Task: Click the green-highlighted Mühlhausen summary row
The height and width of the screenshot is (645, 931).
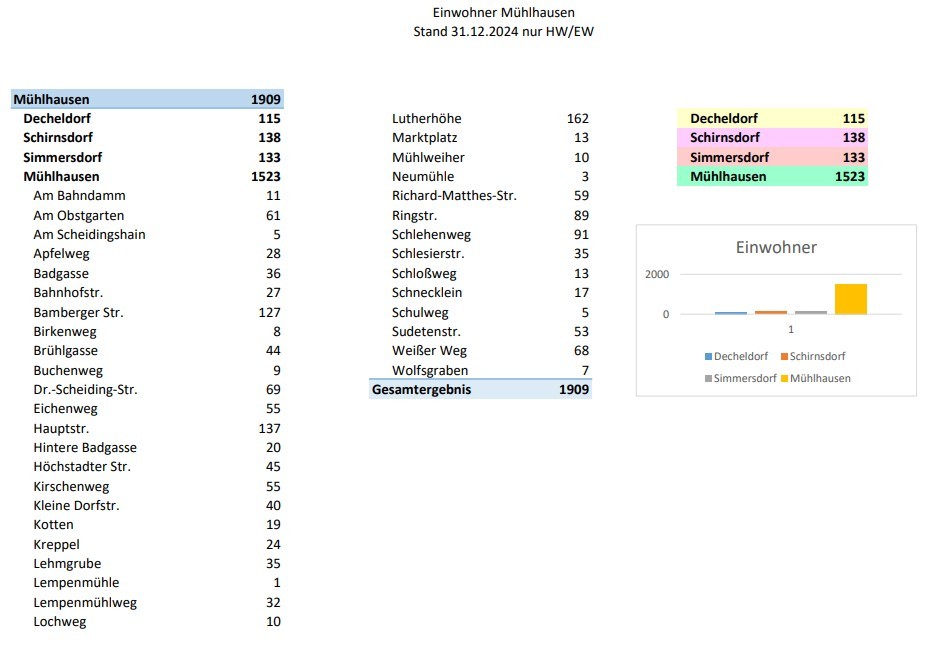Action: (772, 176)
